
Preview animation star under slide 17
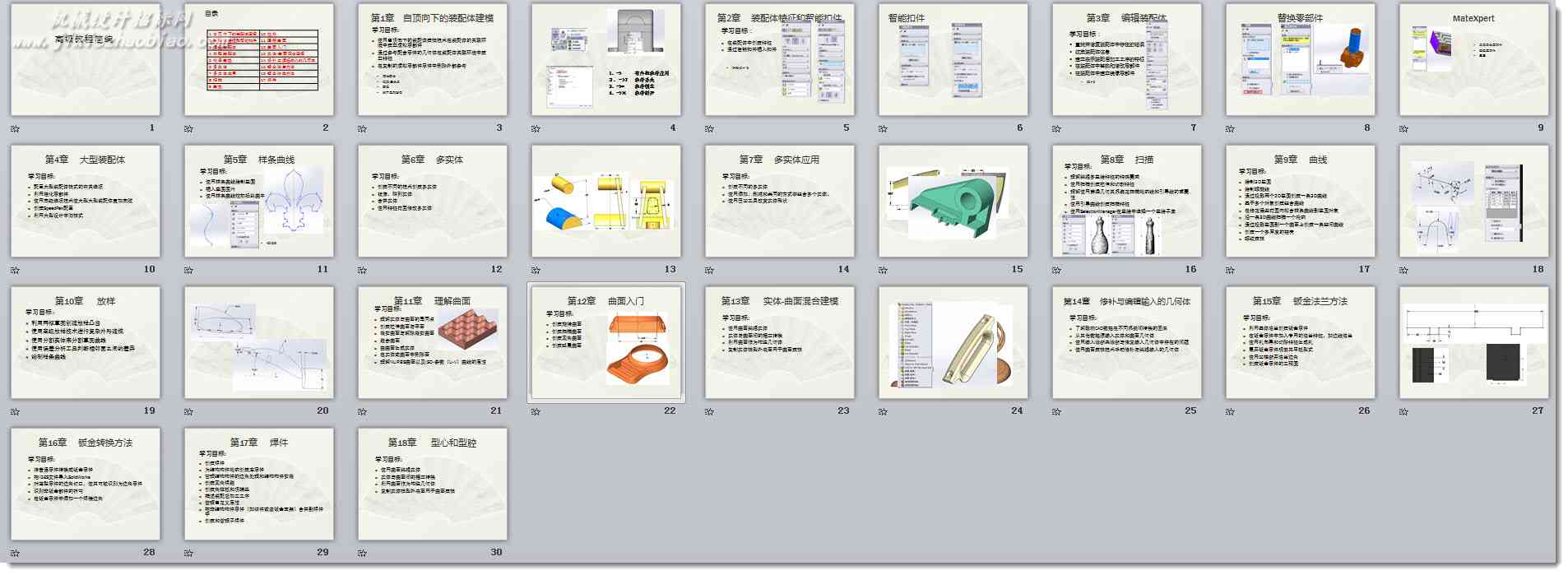1230,271
